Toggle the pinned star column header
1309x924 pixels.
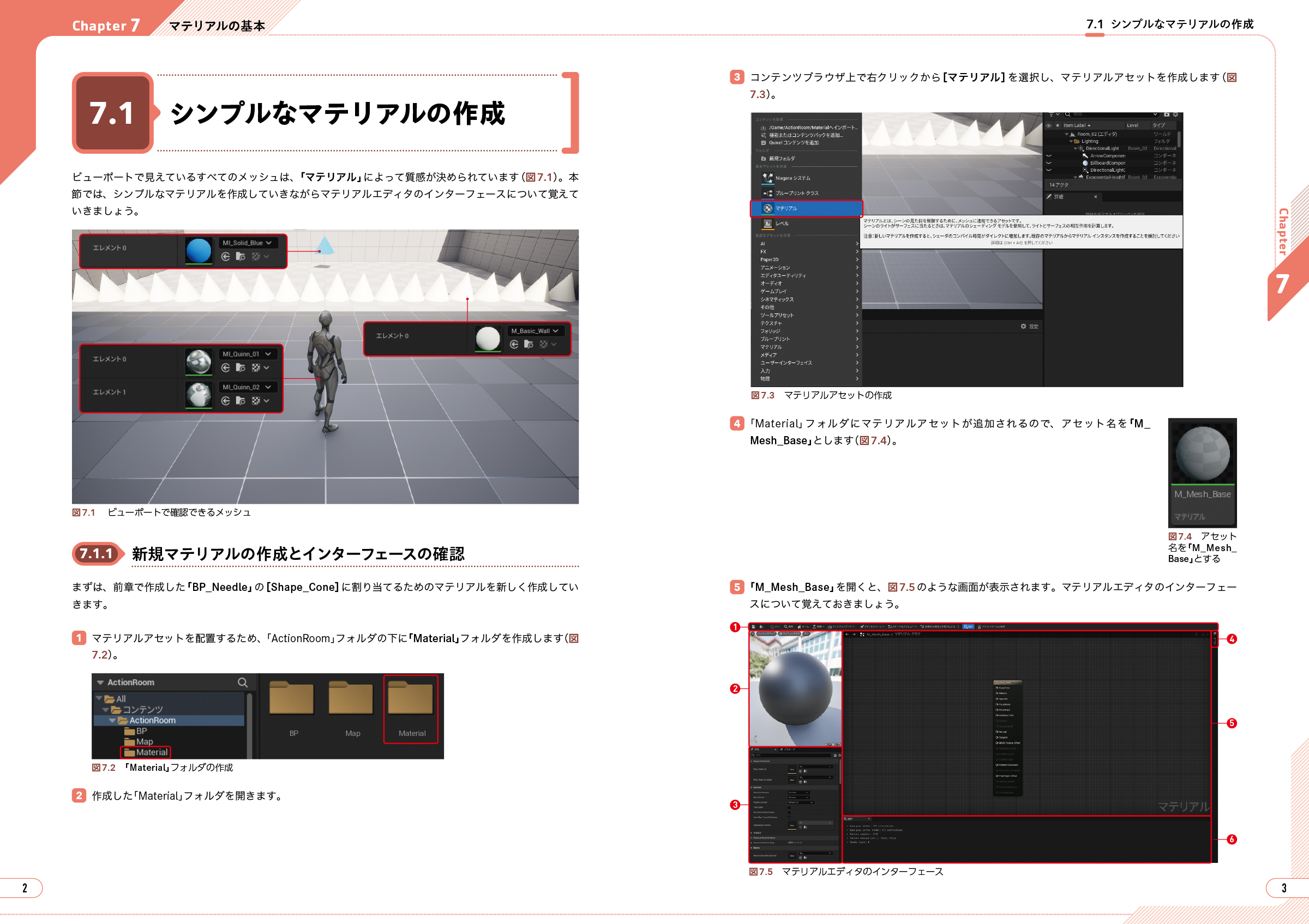pyautogui.click(x=1057, y=125)
